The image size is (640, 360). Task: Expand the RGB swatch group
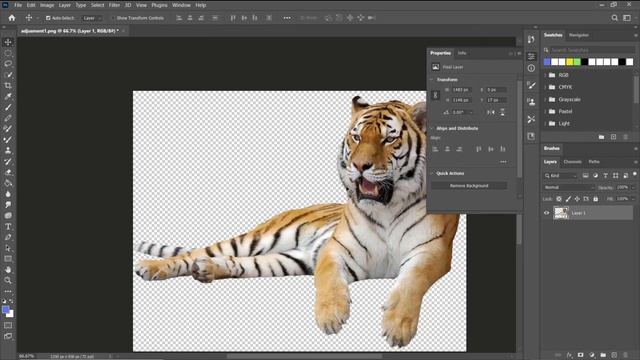pyautogui.click(x=545, y=75)
